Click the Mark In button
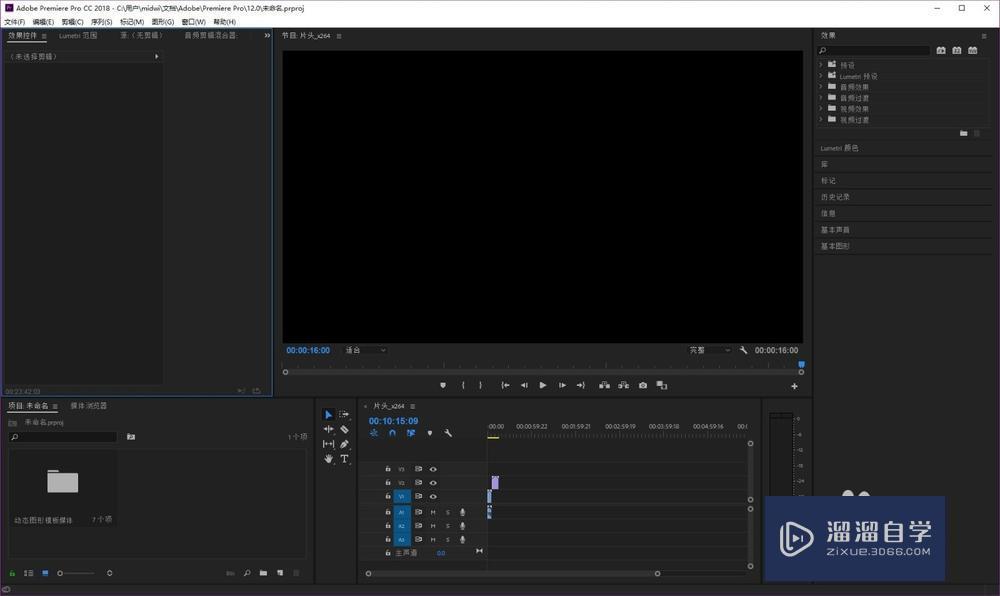The height and width of the screenshot is (596, 1000). click(463, 386)
